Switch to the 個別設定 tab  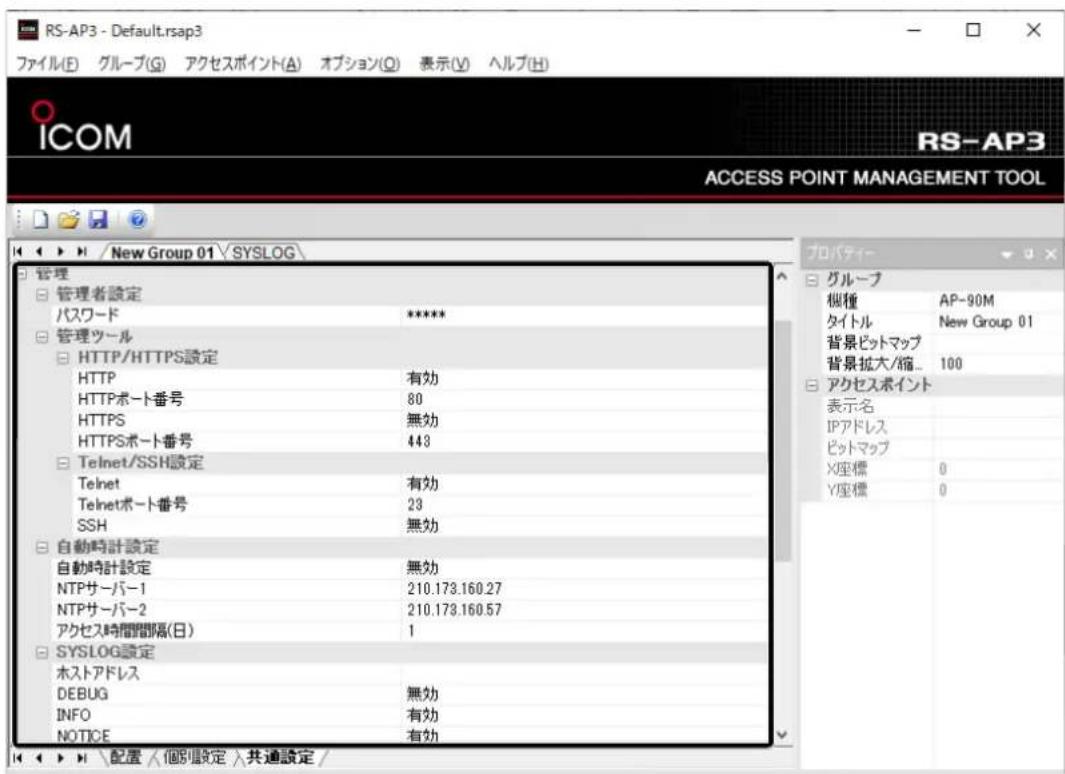click(x=194, y=757)
